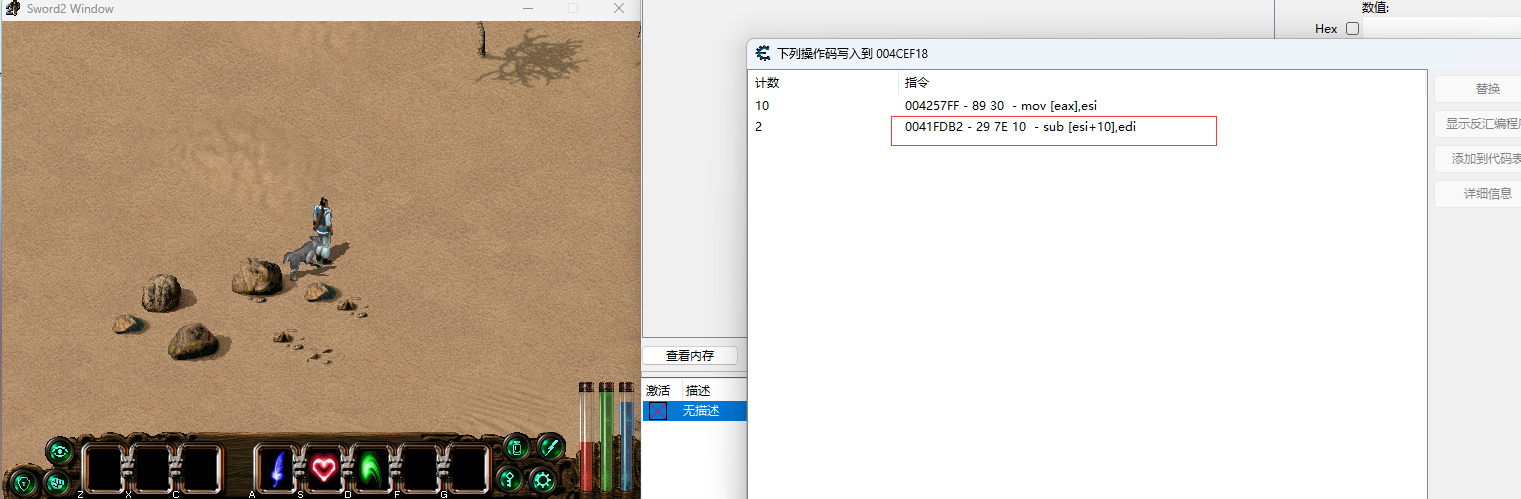
Task: Click the blue mana tube gauge
Action: [626, 436]
